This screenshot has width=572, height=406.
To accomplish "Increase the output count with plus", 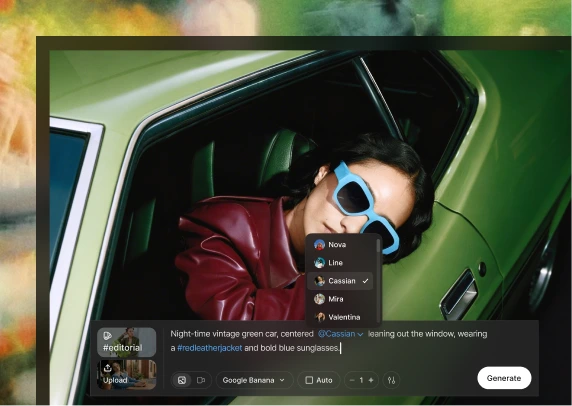I will (x=371, y=380).
